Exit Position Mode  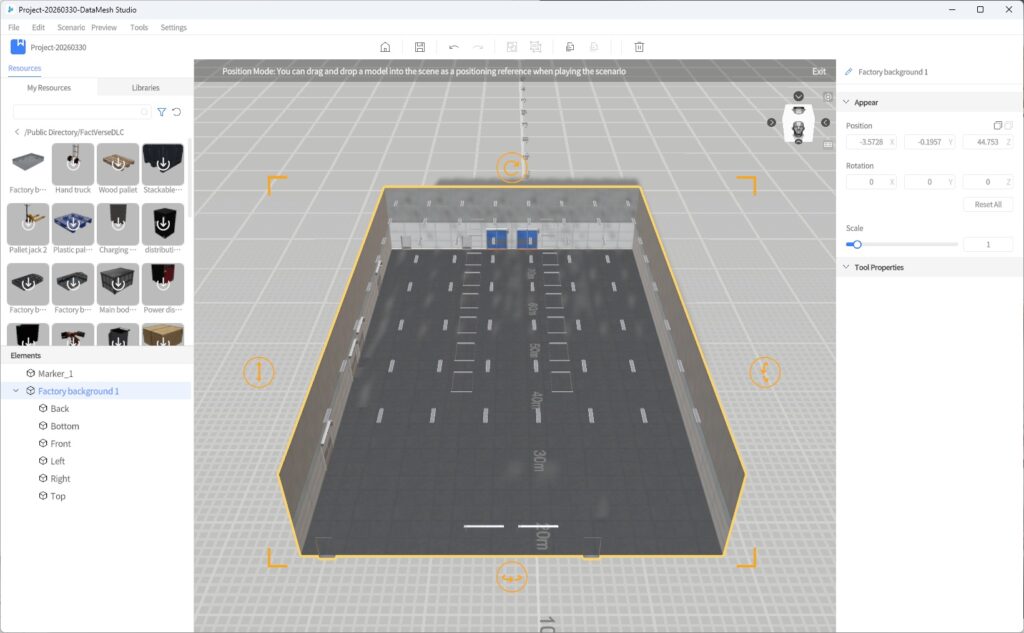click(819, 71)
